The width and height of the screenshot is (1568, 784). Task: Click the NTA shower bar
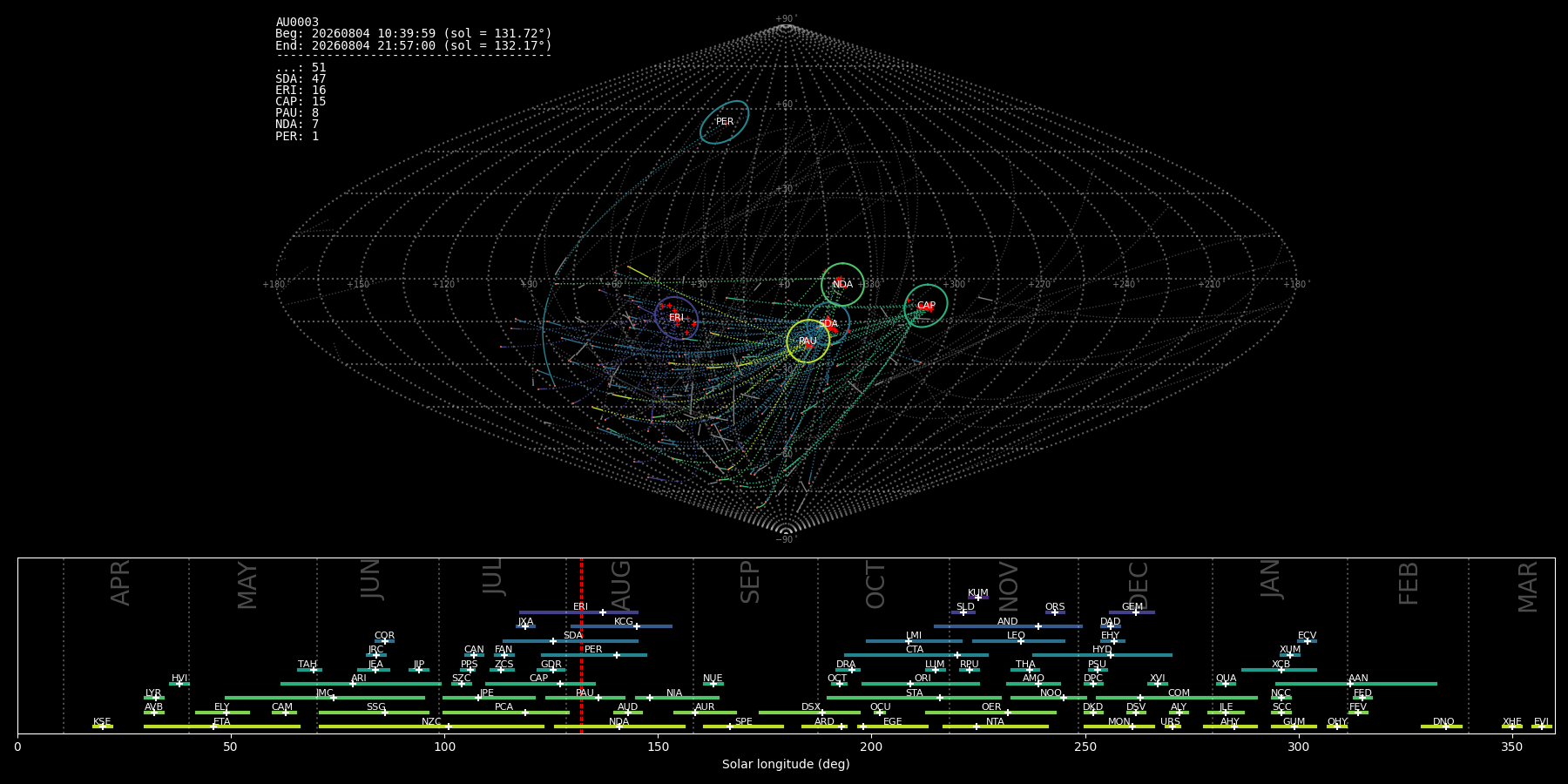tap(995, 727)
